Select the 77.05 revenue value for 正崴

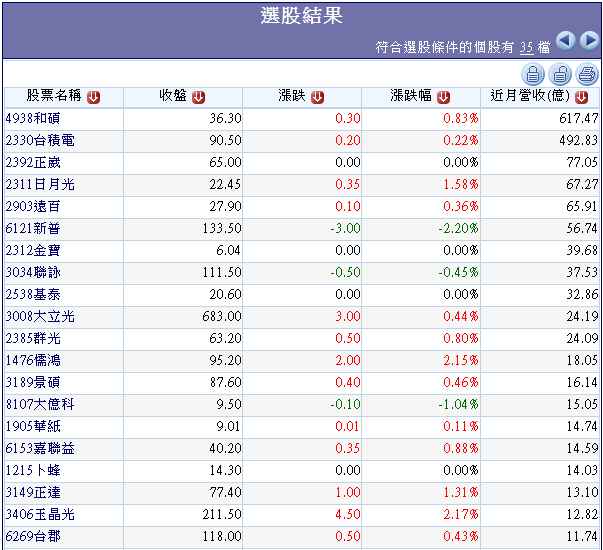coord(582,162)
